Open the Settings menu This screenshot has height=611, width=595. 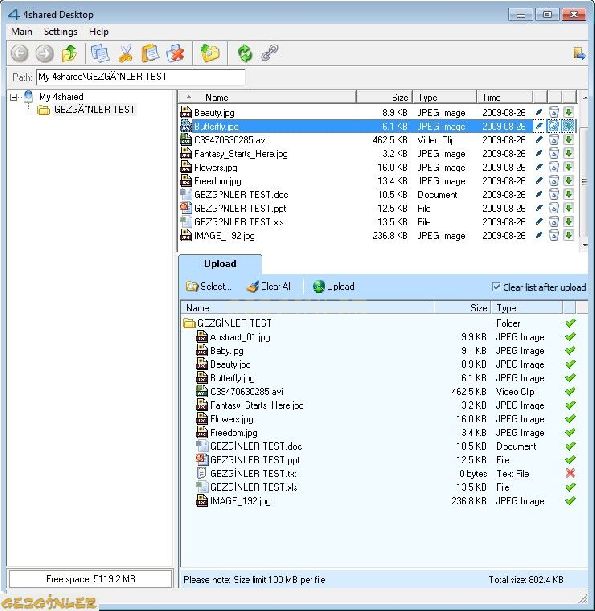point(60,32)
